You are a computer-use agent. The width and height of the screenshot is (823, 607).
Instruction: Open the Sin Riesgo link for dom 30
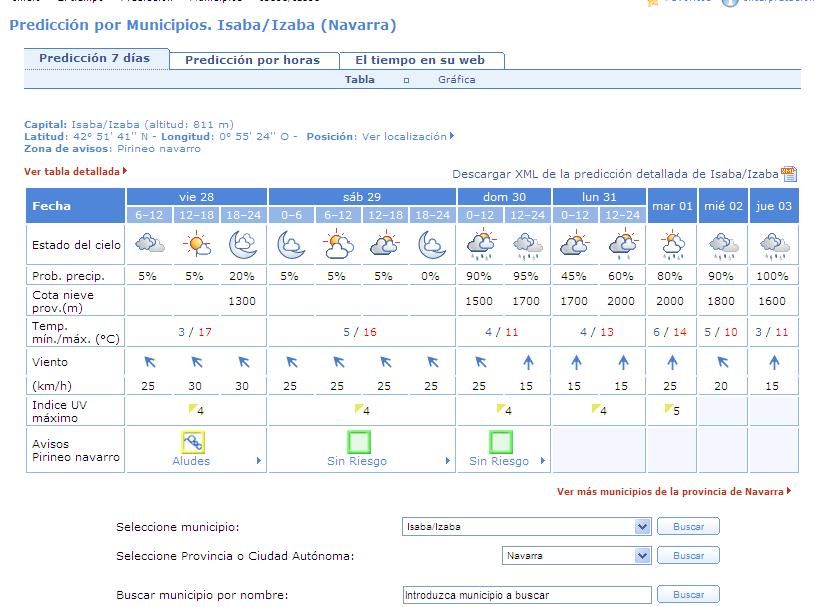(499, 461)
